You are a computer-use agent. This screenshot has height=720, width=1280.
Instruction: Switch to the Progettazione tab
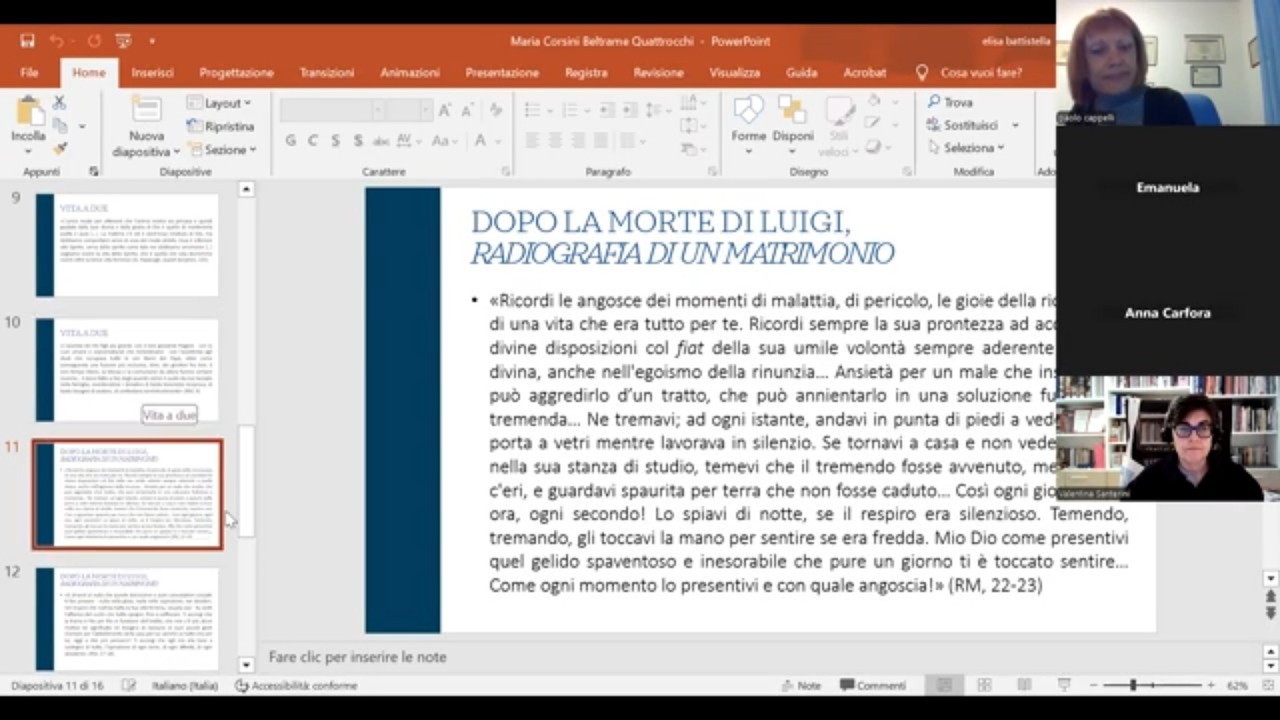click(236, 73)
